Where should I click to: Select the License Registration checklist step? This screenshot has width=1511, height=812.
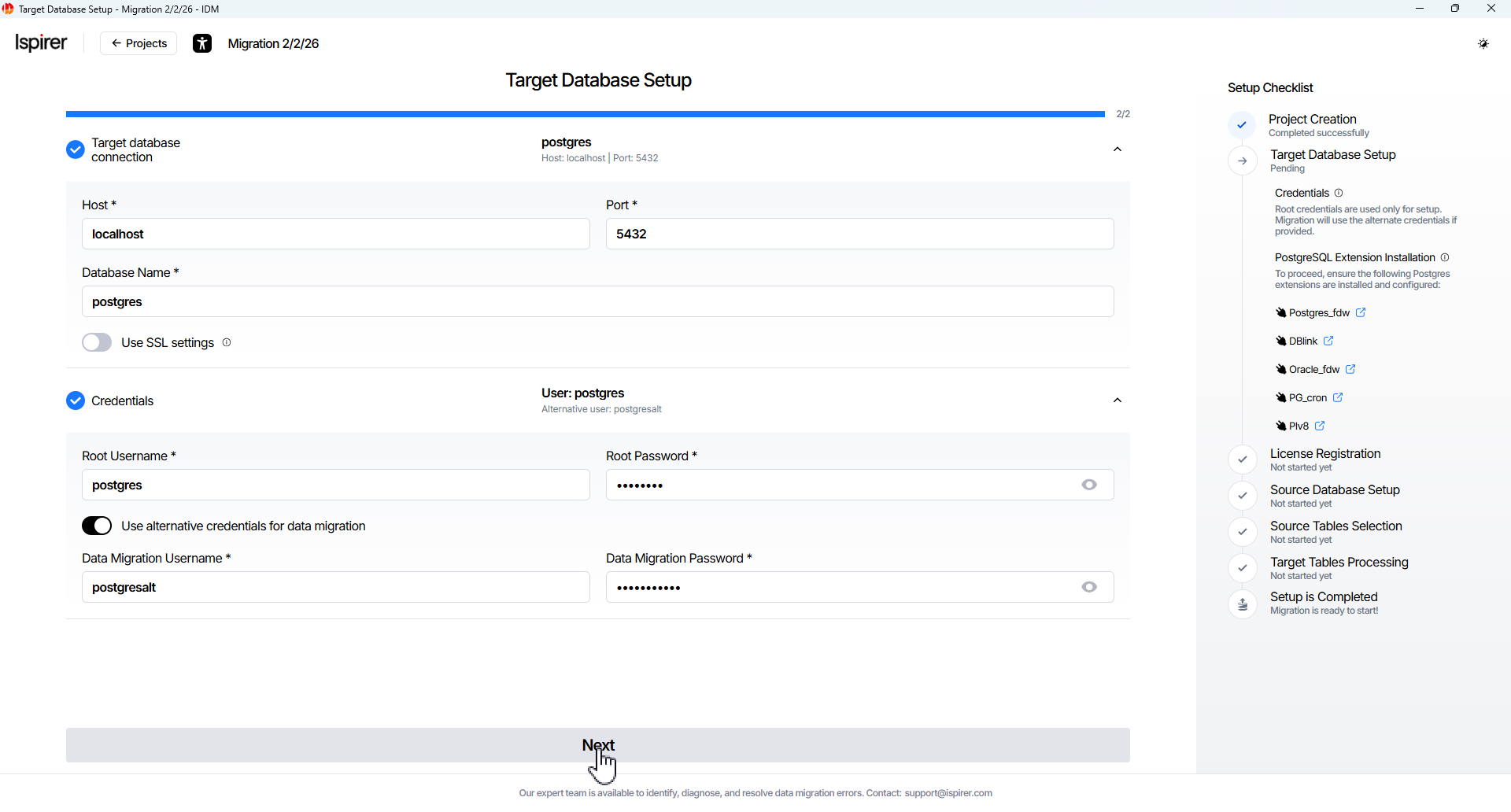pyautogui.click(x=1324, y=454)
